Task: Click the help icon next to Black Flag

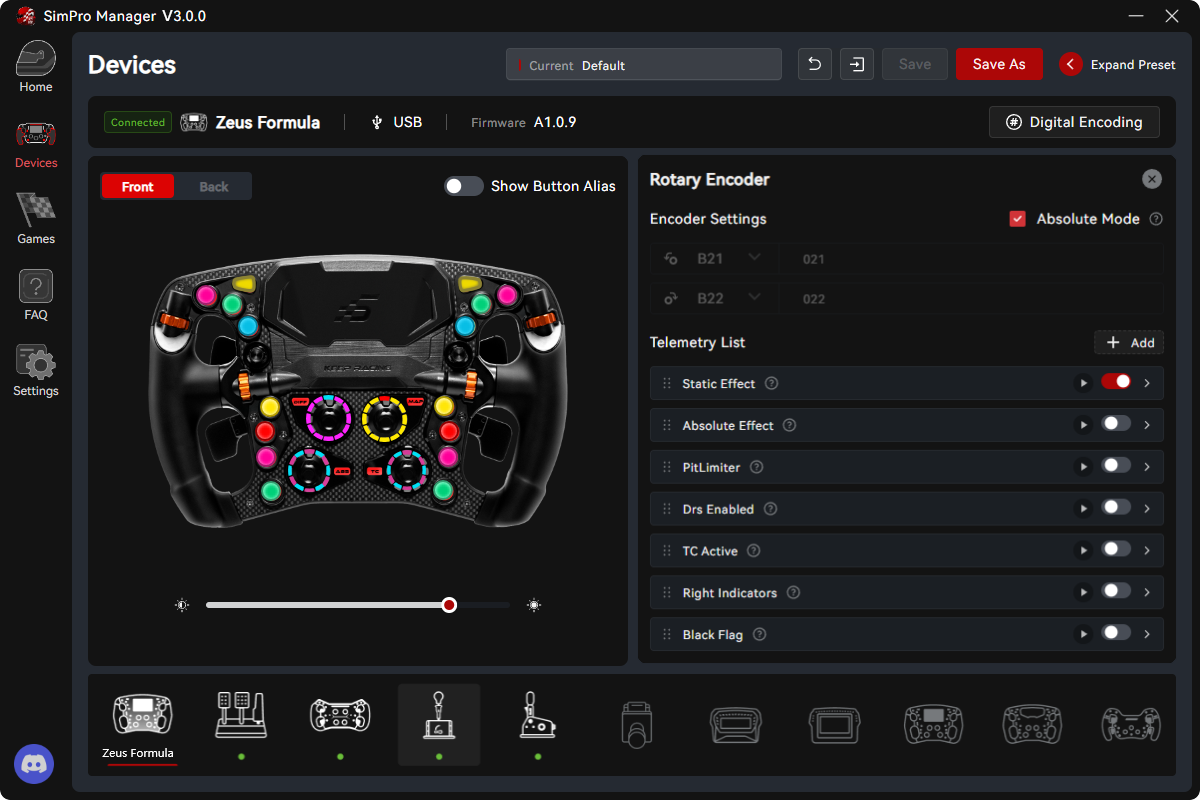Action: (x=760, y=635)
